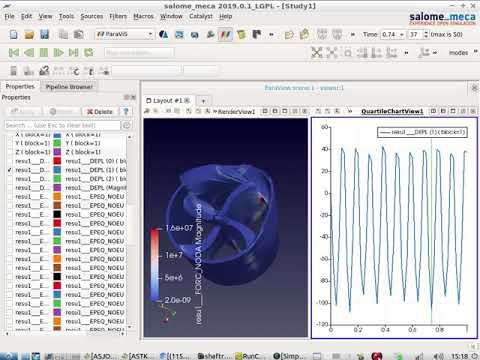Open the Edit menu
The width and height of the screenshot is (480, 360).
pos(26,16)
